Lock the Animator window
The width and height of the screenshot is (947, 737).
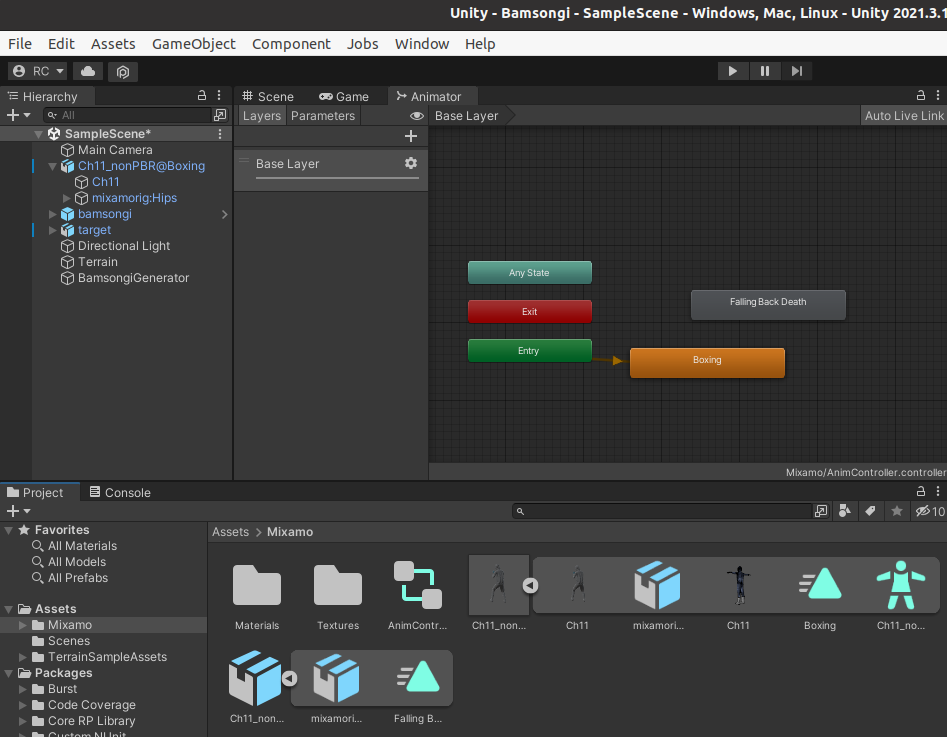pyautogui.click(x=920, y=95)
